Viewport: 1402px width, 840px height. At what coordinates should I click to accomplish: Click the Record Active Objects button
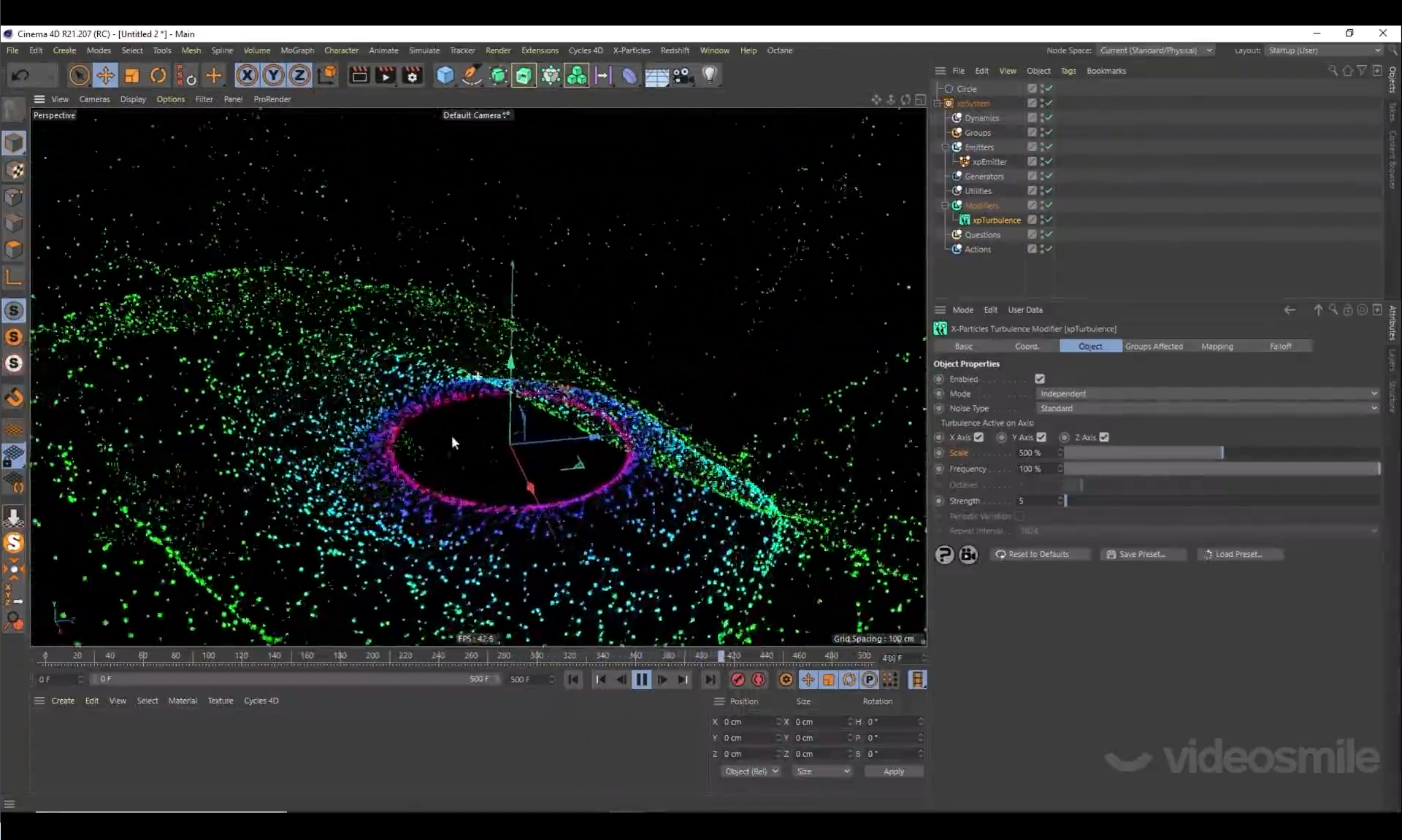[x=738, y=679]
